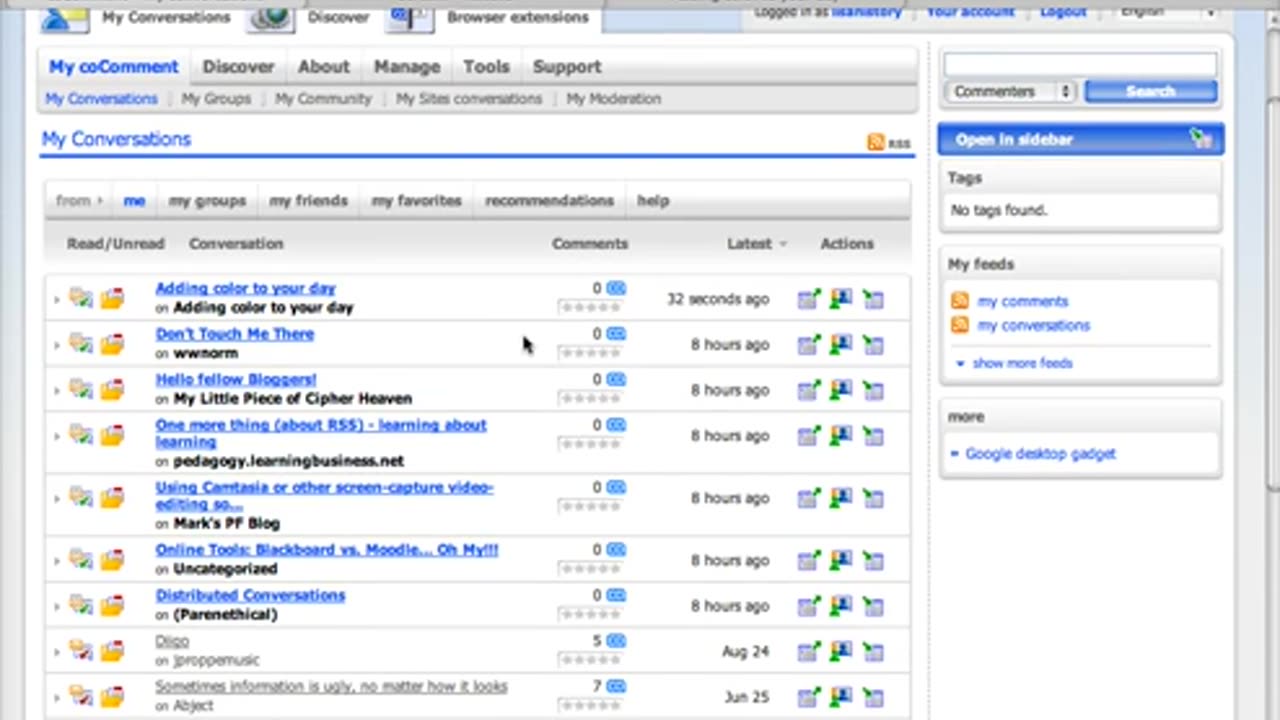This screenshot has width=1280, height=720.
Task: Click last action icon in Online Tools: Blackboard row
Action: pos(874,561)
